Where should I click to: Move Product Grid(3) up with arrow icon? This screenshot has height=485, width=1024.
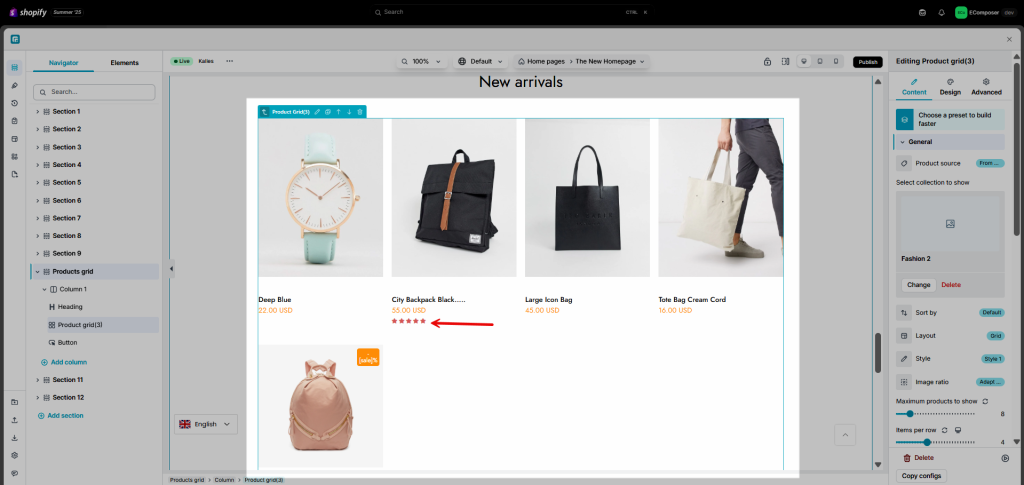338,112
